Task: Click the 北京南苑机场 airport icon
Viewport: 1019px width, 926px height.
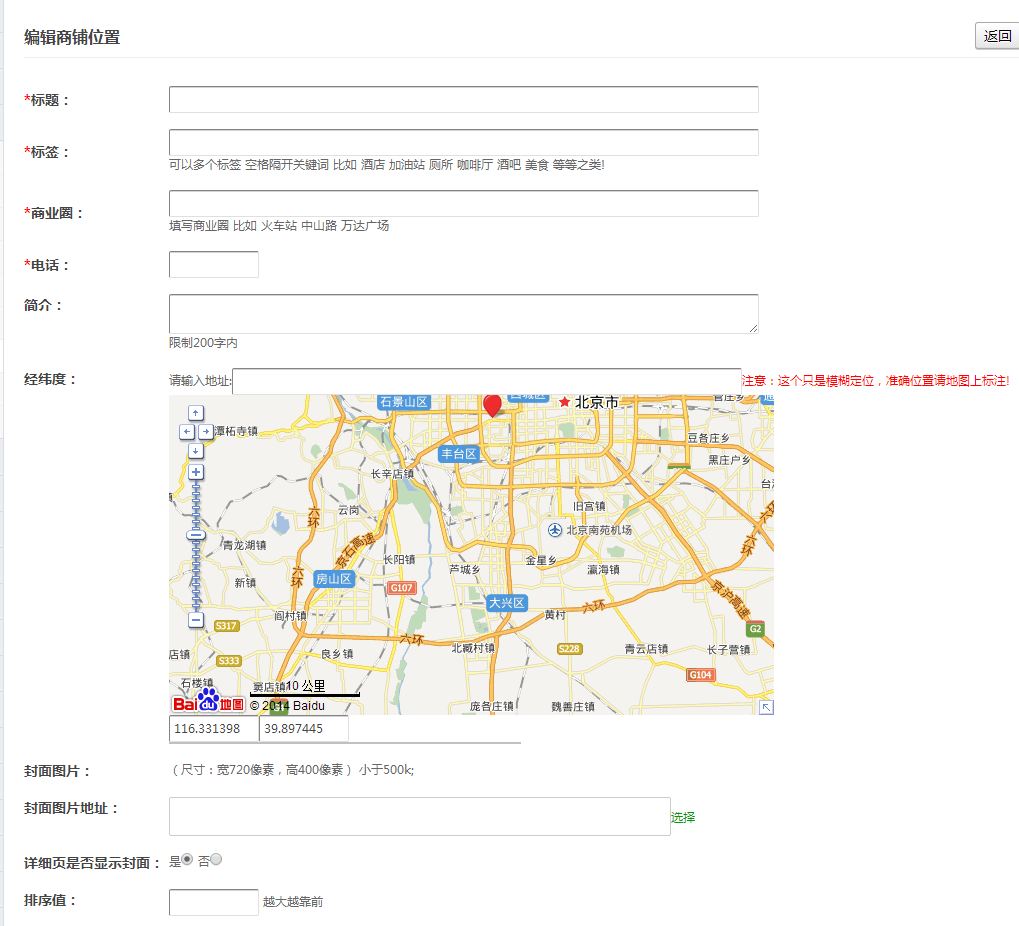Action: [555, 529]
